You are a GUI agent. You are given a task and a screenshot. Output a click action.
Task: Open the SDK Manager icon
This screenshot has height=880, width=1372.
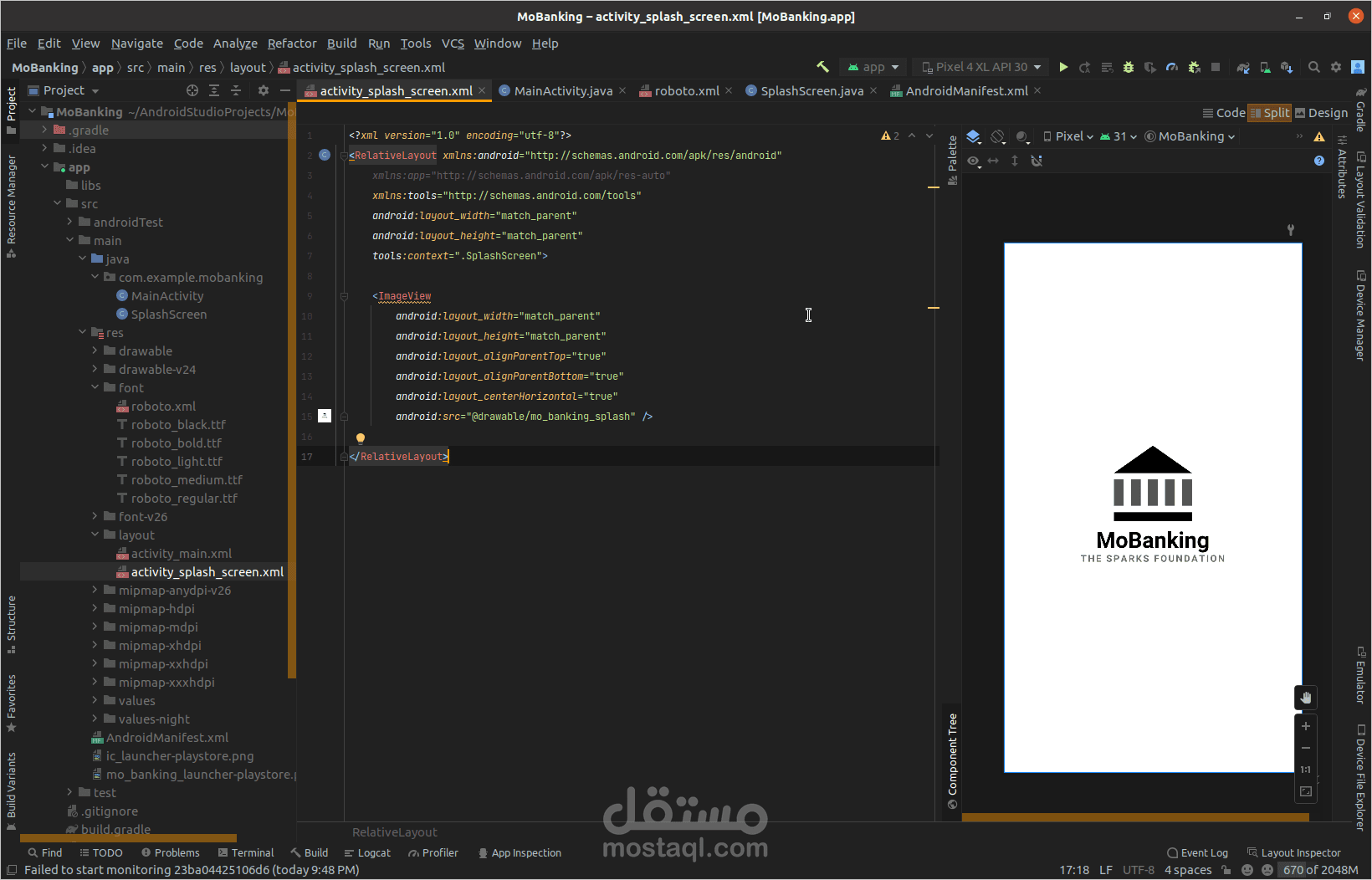1287,67
